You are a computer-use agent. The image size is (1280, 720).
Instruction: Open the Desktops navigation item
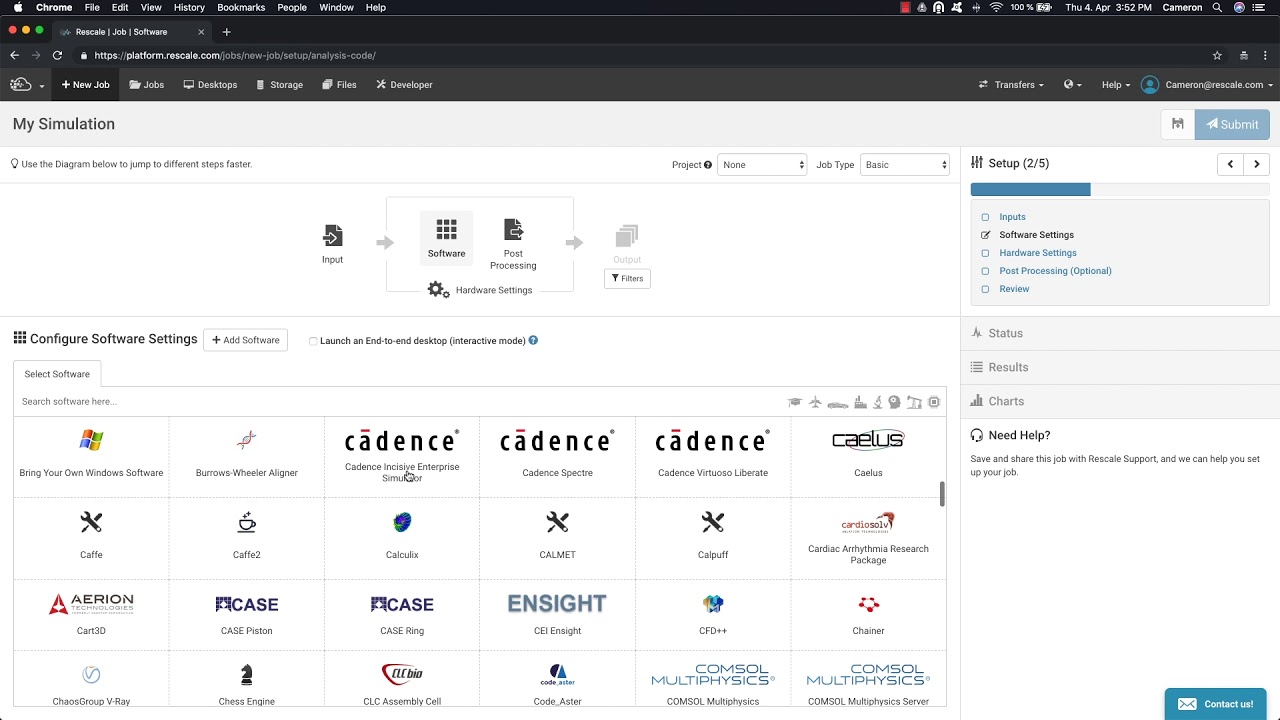[x=210, y=85]
